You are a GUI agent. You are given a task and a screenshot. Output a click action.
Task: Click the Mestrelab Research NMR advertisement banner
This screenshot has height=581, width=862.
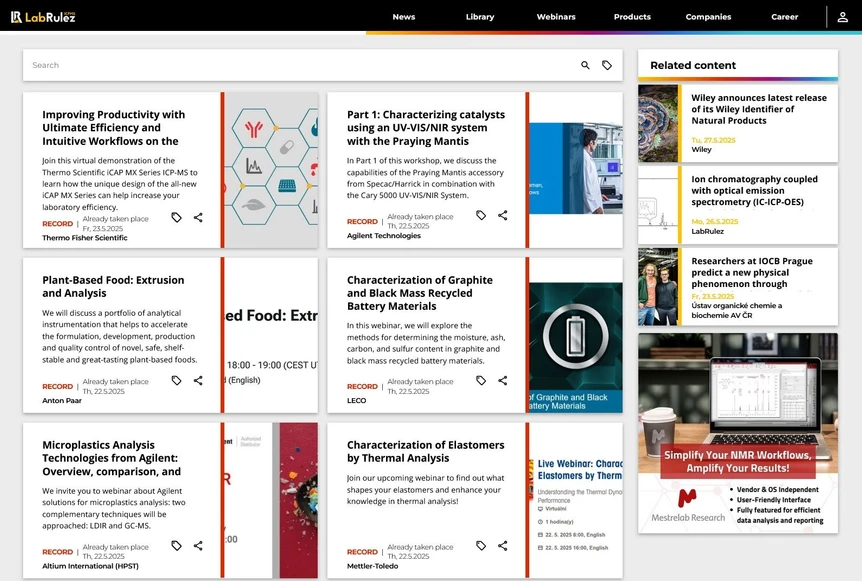coord(738,433)
